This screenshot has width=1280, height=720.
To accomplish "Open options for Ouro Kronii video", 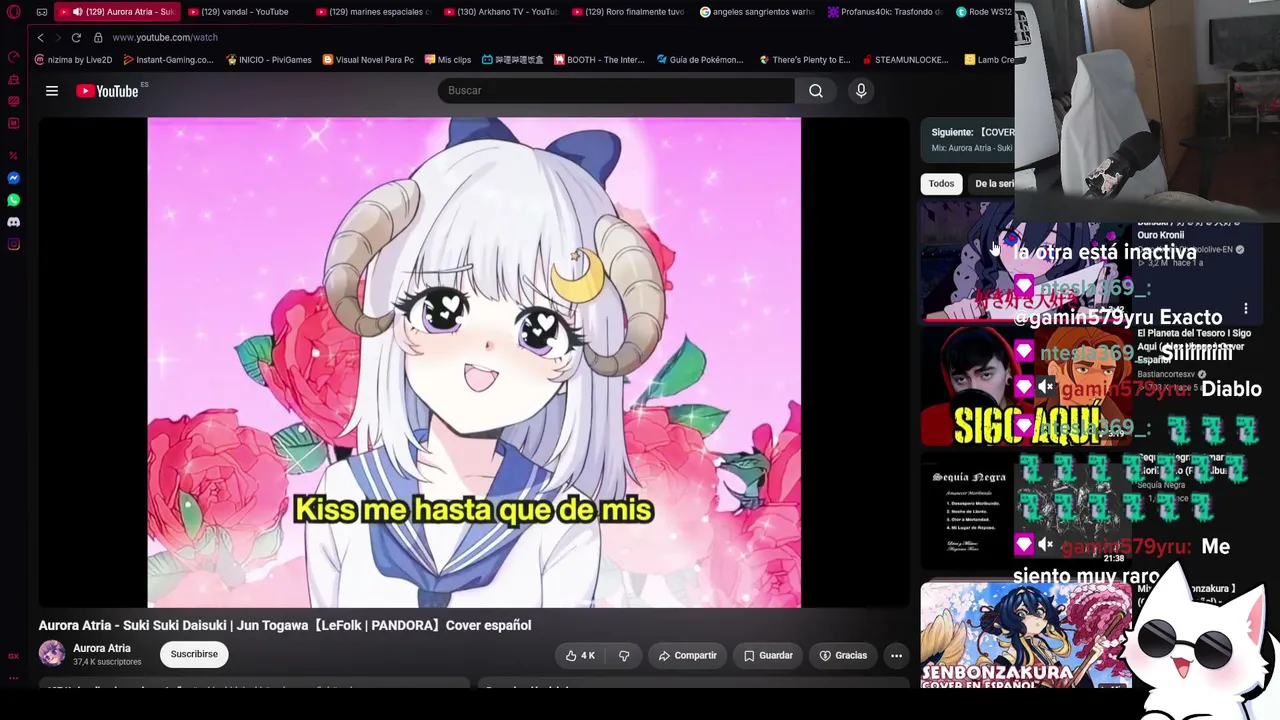I will (x=1246, y=309).
